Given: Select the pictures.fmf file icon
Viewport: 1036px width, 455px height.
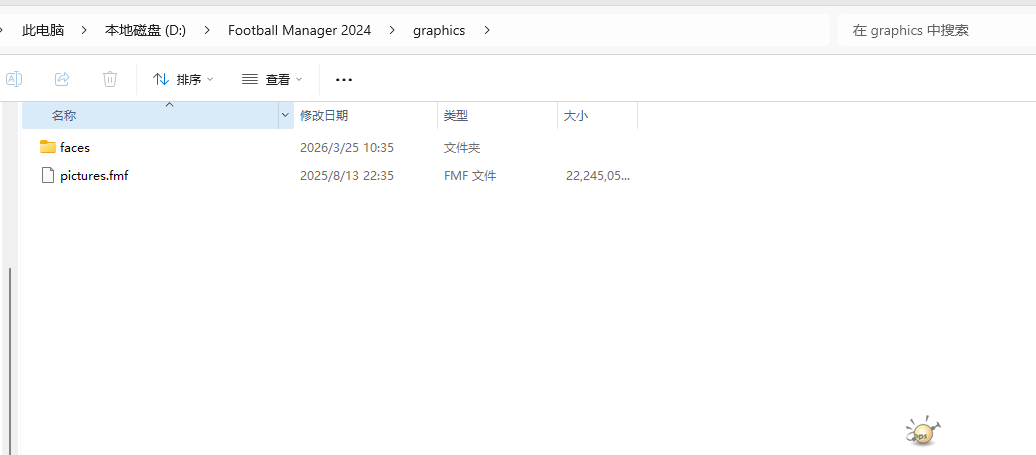Looking at the screenshot, I should 48,176.
